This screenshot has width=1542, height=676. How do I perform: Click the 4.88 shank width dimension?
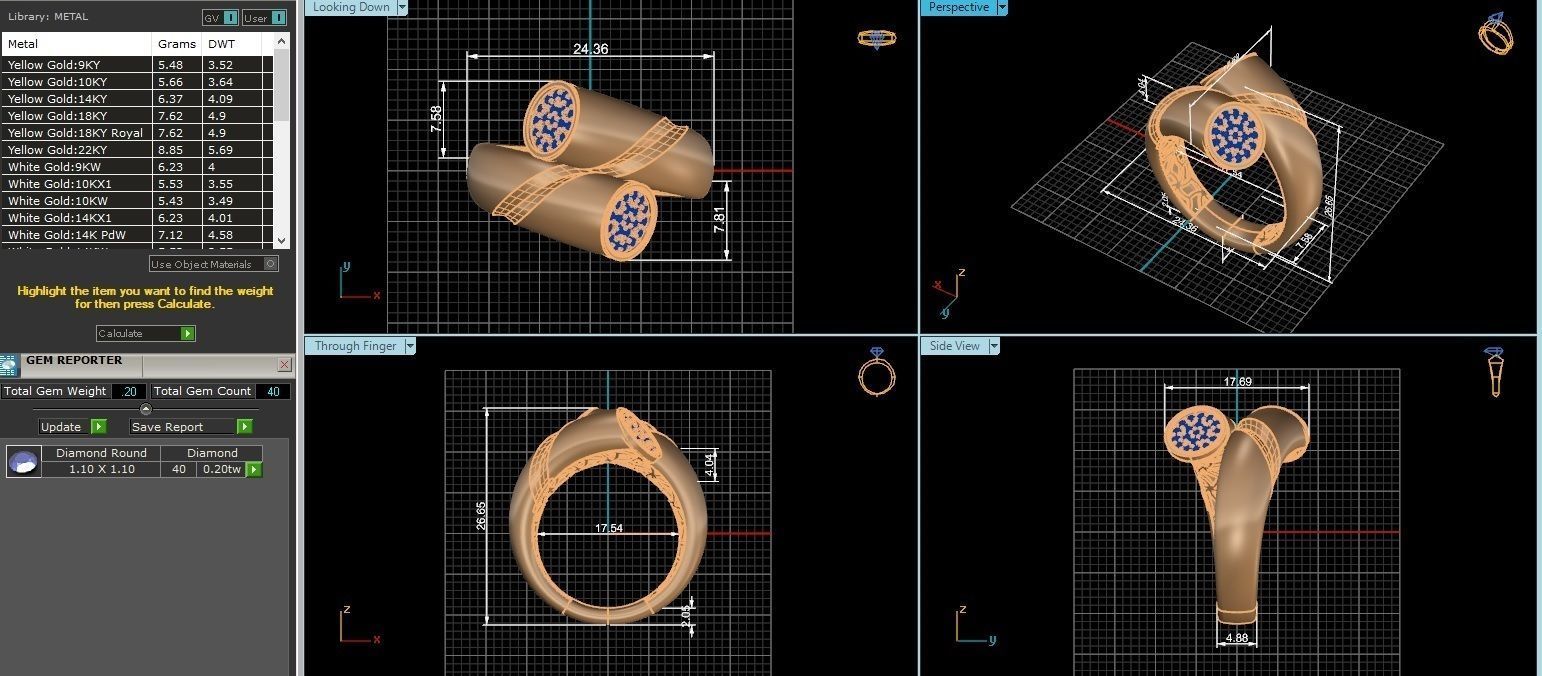[1237, 638]
